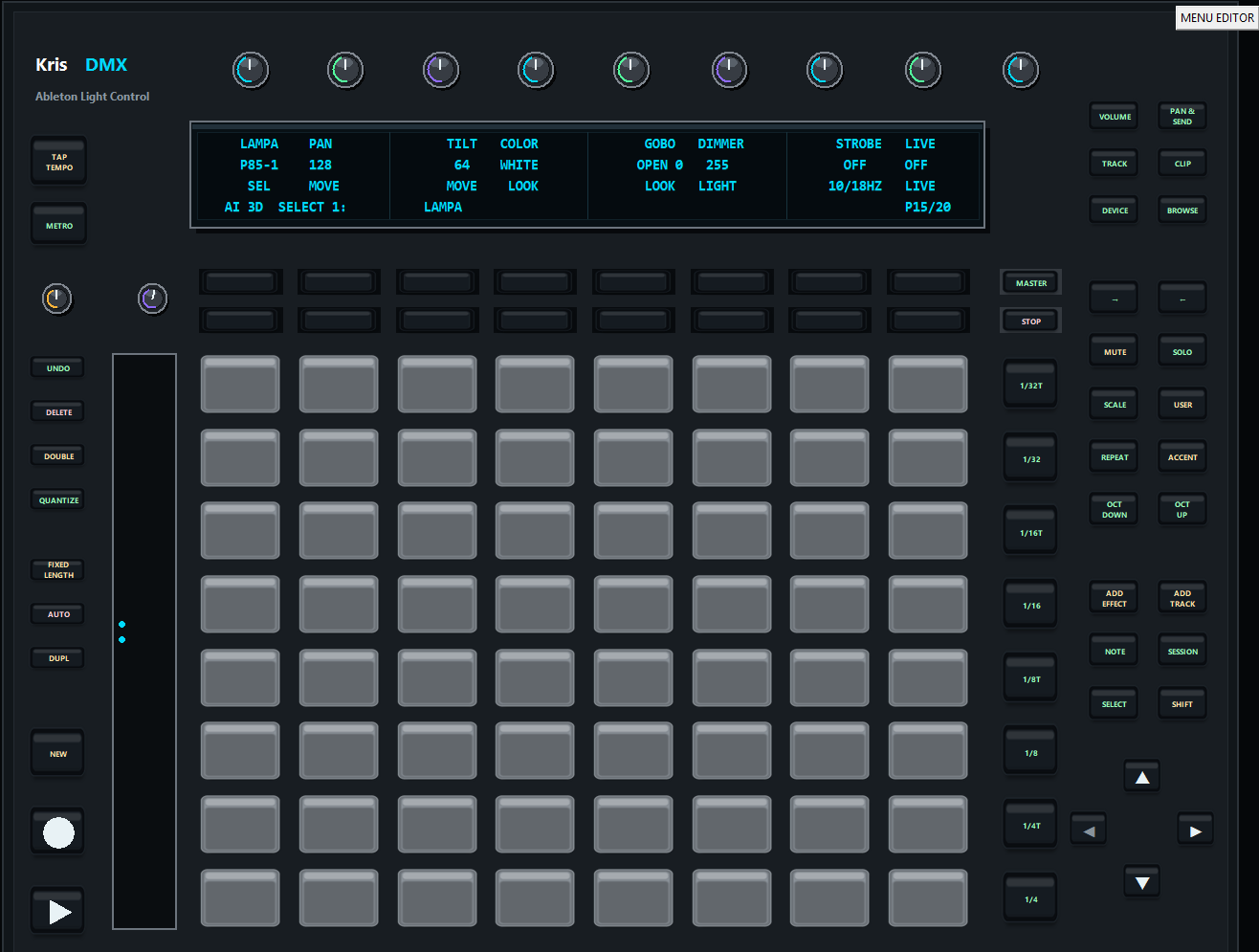Click the round record button
The image size is (1259, 952).
click(x=58, y=832)
